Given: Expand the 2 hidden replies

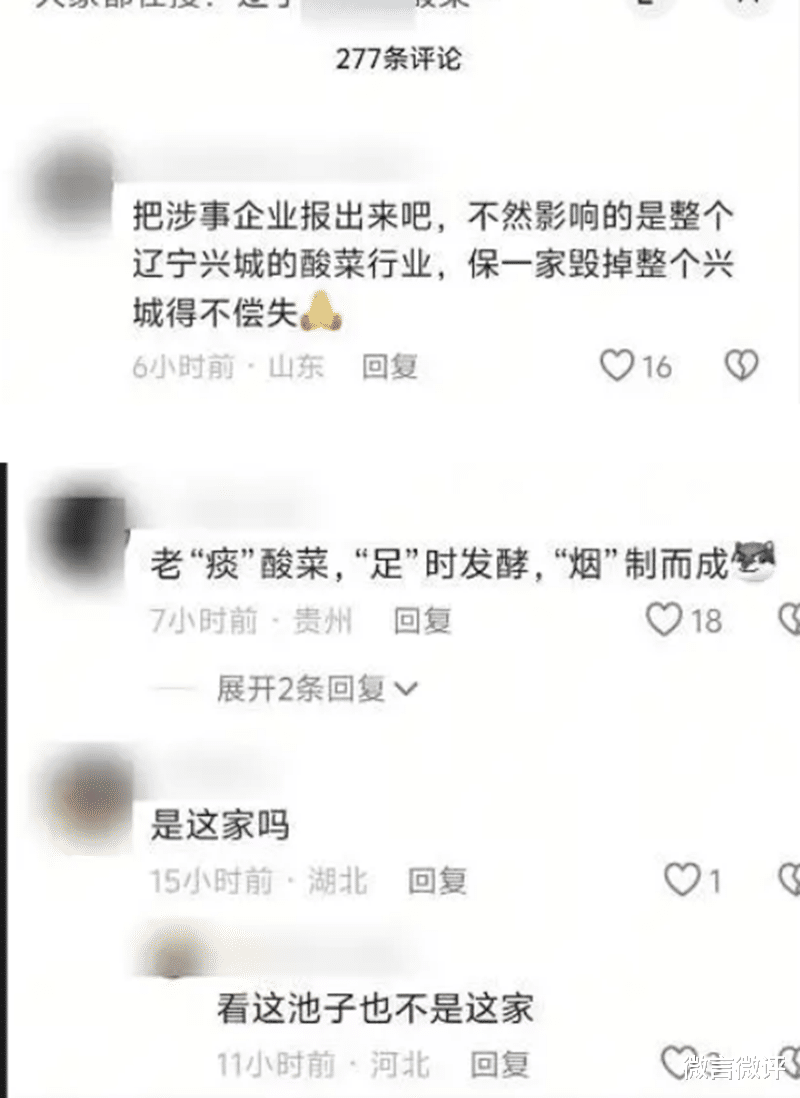Looking at the screenshot, I should click(301, 689).
